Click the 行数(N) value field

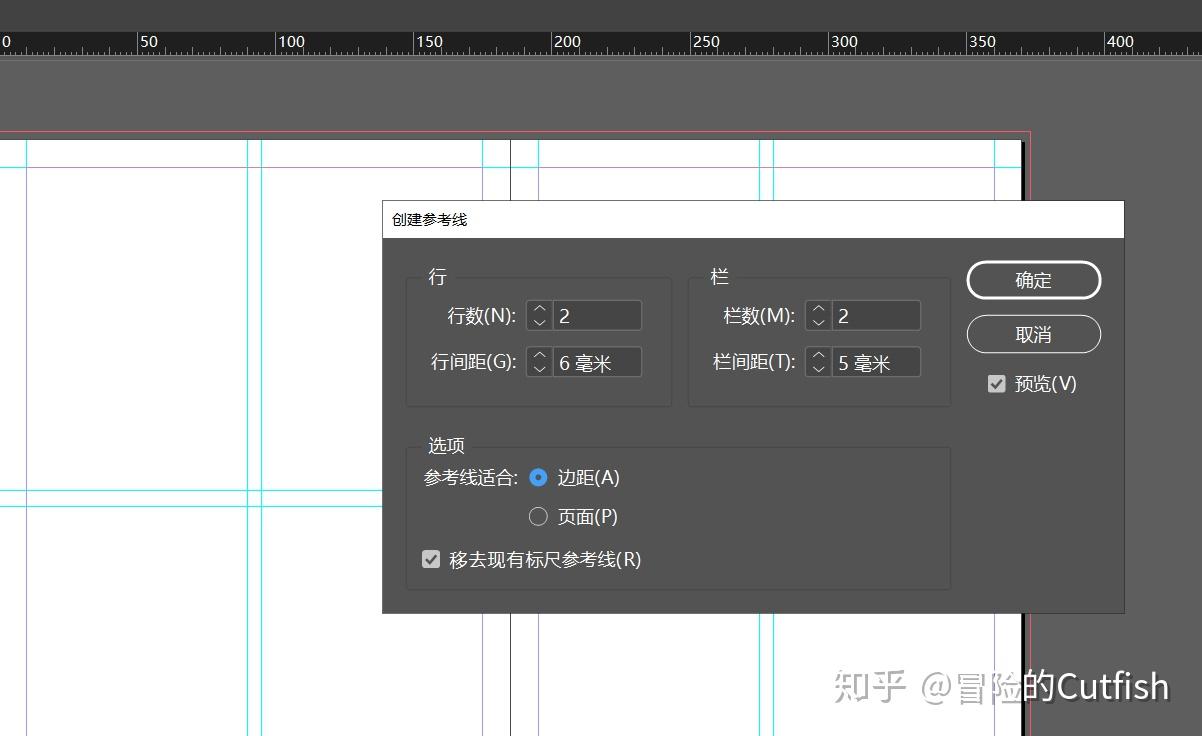pos(595,315)
